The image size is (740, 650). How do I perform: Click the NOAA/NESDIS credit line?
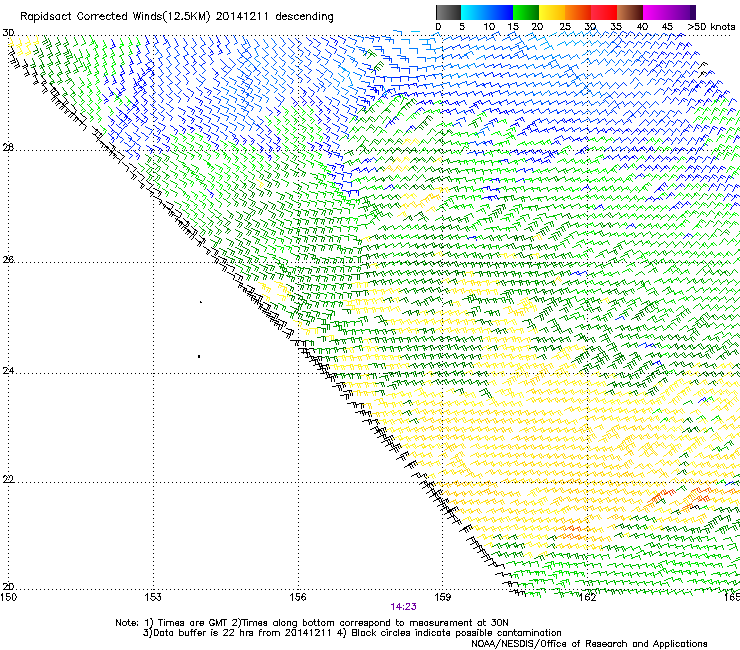click(589, 644)
